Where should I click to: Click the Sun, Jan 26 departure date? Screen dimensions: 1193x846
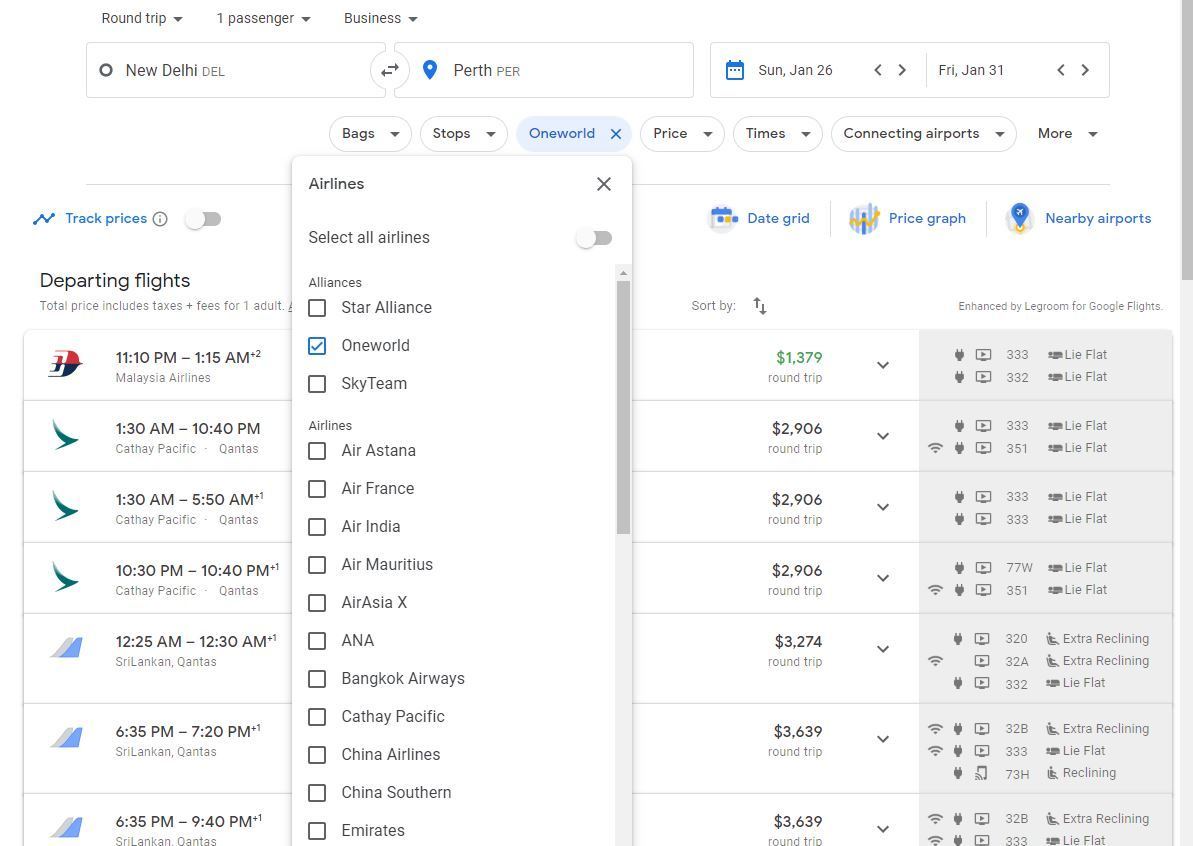pyautogui.click(x=795, y=70)
